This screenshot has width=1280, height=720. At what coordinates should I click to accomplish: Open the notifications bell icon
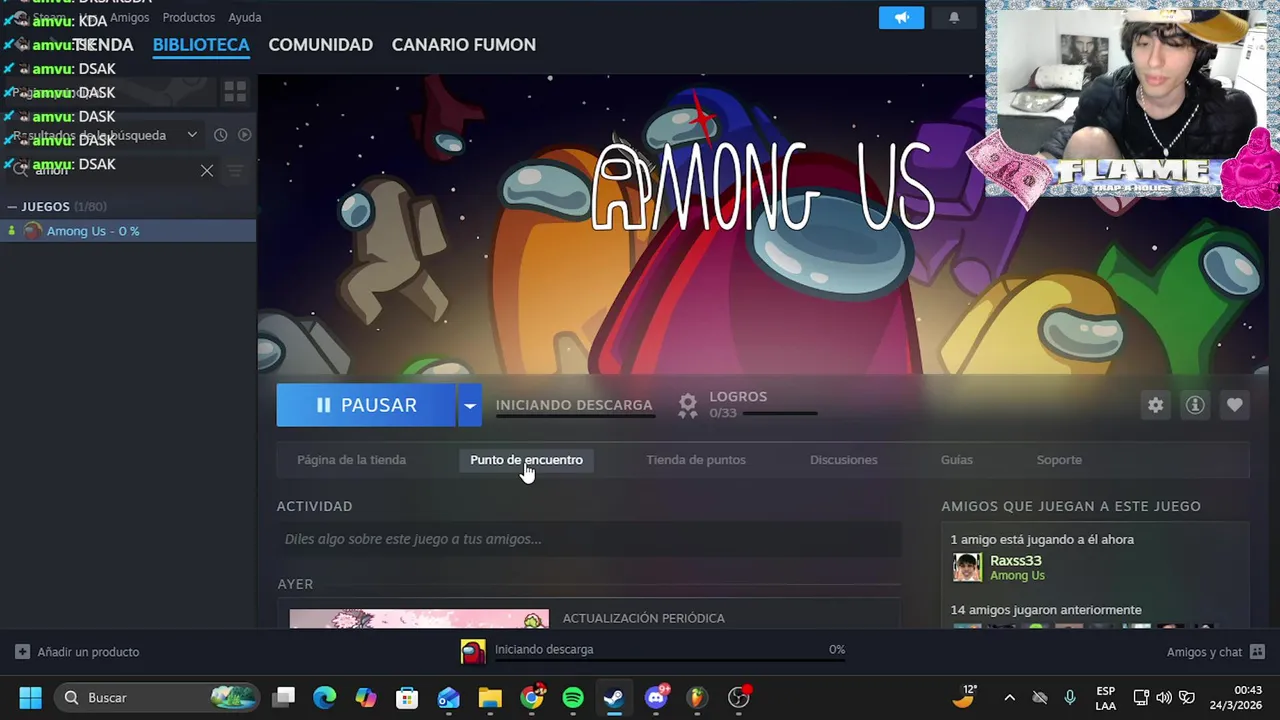[x=954, y=18]
